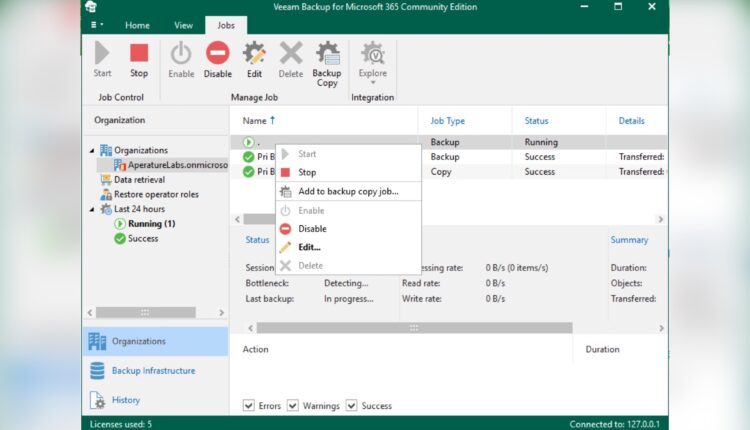Click the tree pane's horizontal scrollbar
This screenshot has height=430, width=750.
[145, 312]
